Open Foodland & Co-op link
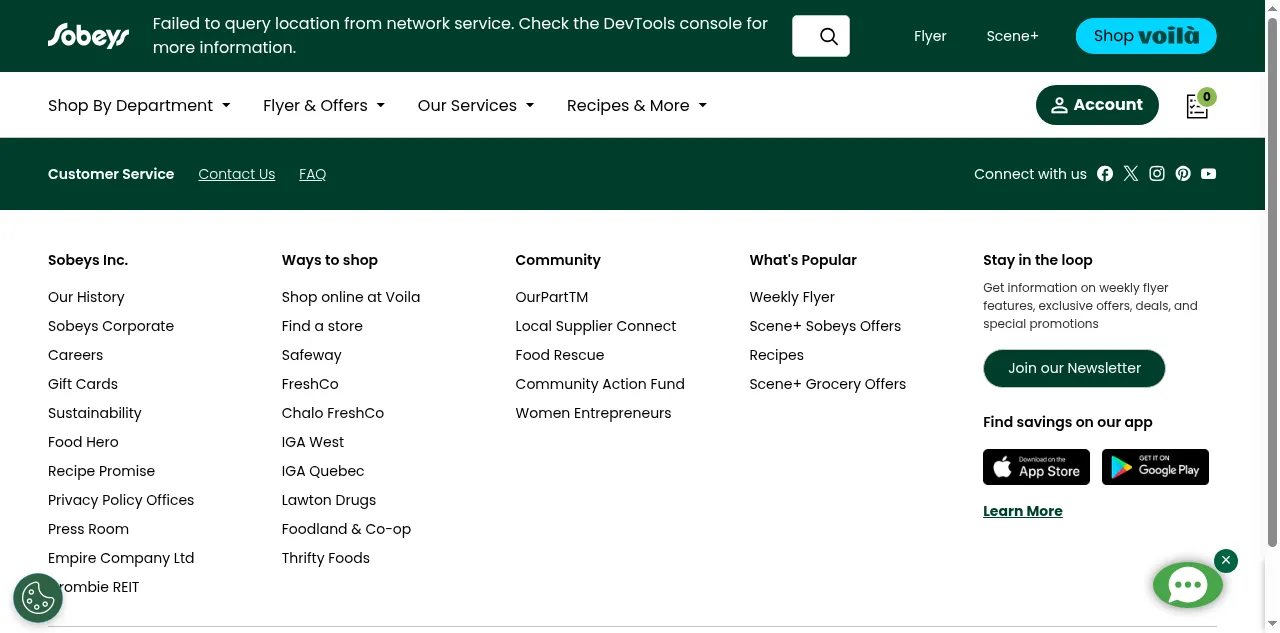 (x=346, y=529)
